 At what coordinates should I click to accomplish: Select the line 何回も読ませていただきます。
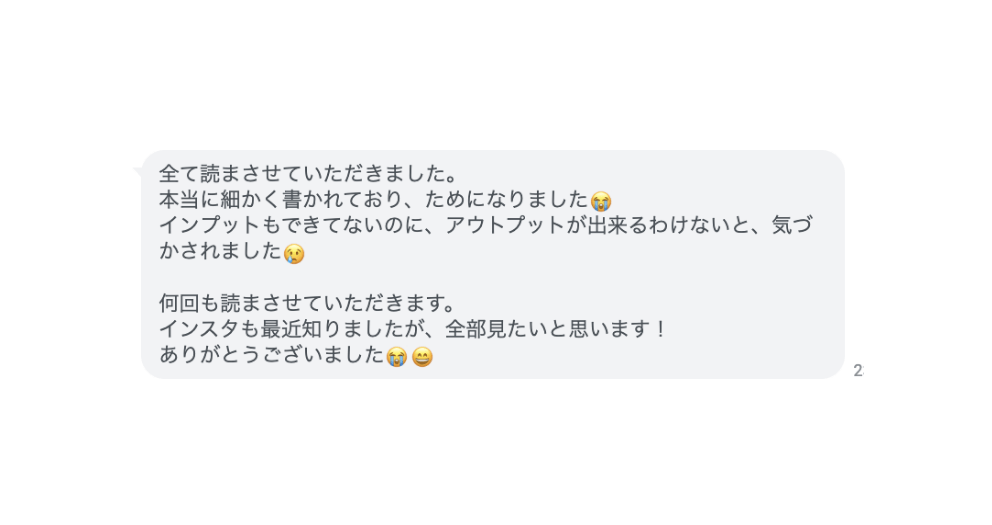pyautogui.click(x=307, y=302)
